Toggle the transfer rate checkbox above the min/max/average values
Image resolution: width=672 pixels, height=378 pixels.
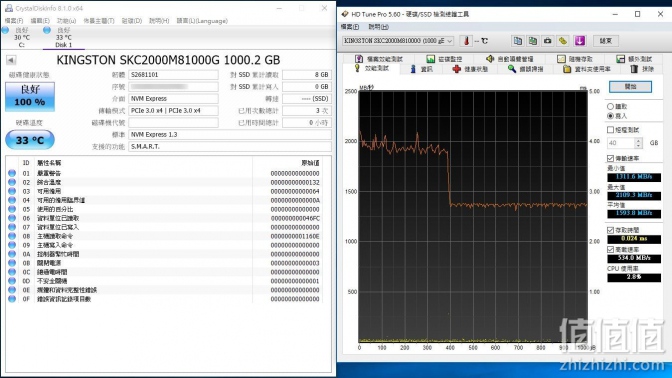click(x=610, y=158)
